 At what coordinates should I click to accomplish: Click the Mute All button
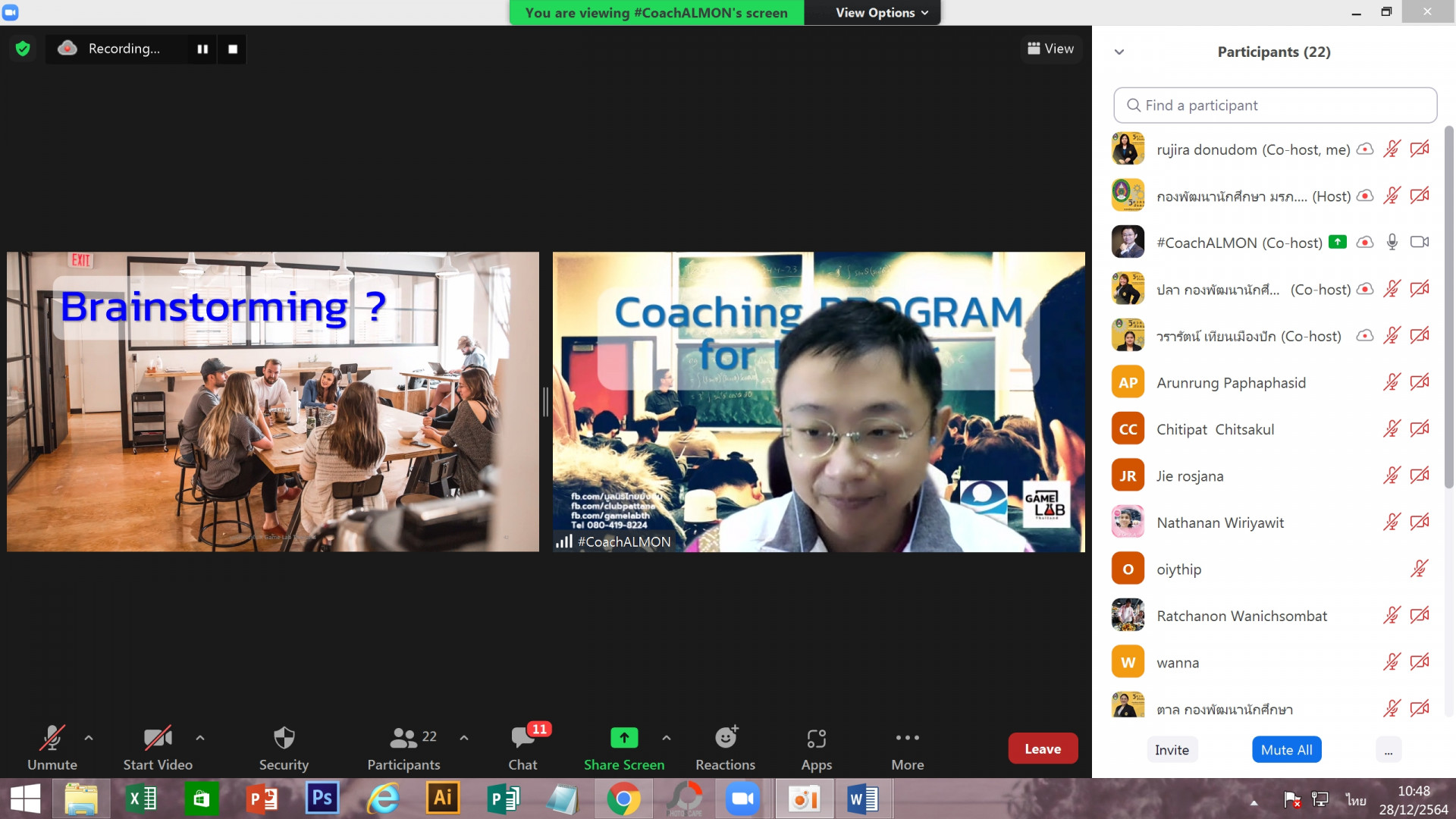pyautogui.click(x=1286, y=750)
